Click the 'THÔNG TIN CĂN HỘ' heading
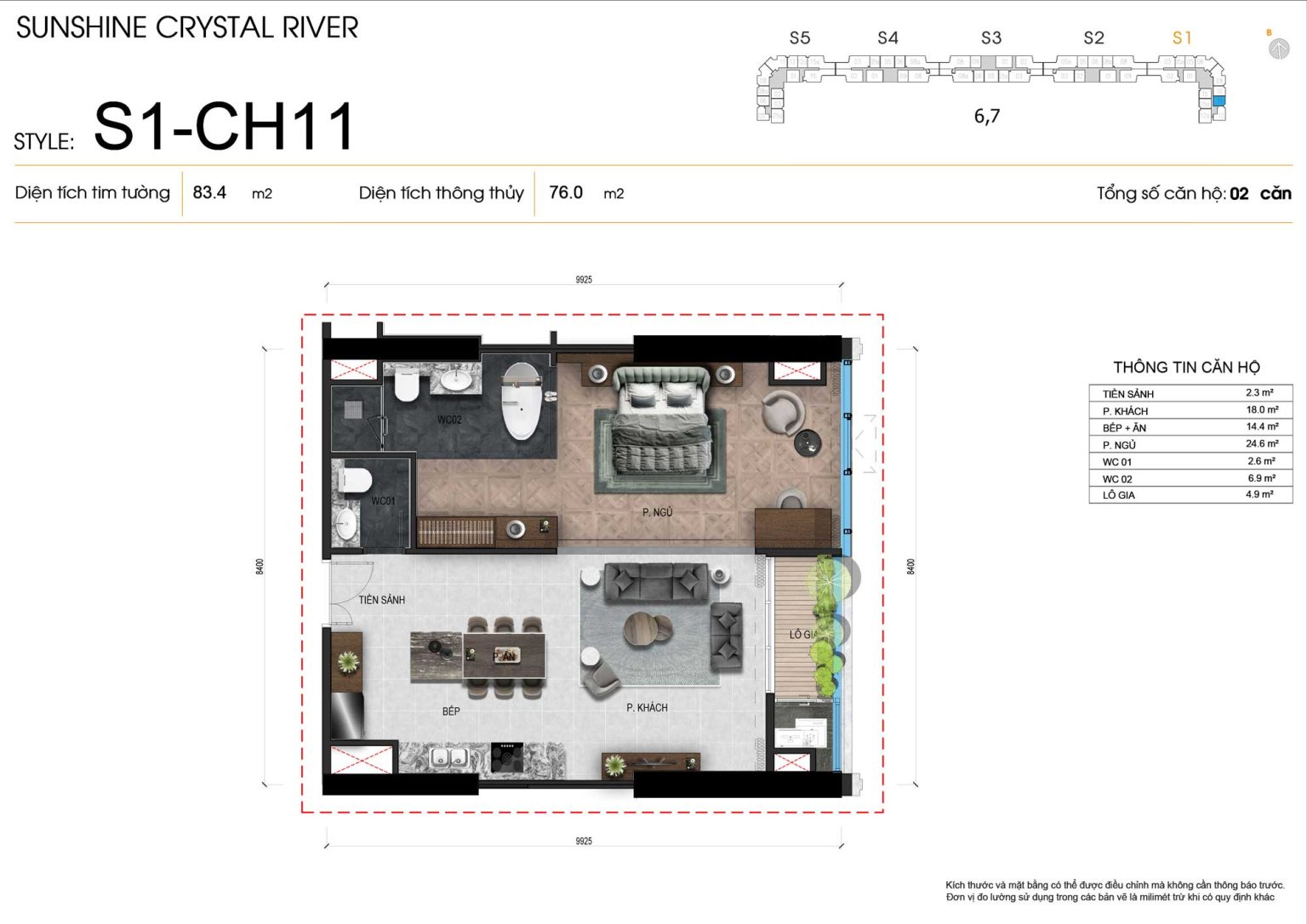 click(x=1186, y=368)
